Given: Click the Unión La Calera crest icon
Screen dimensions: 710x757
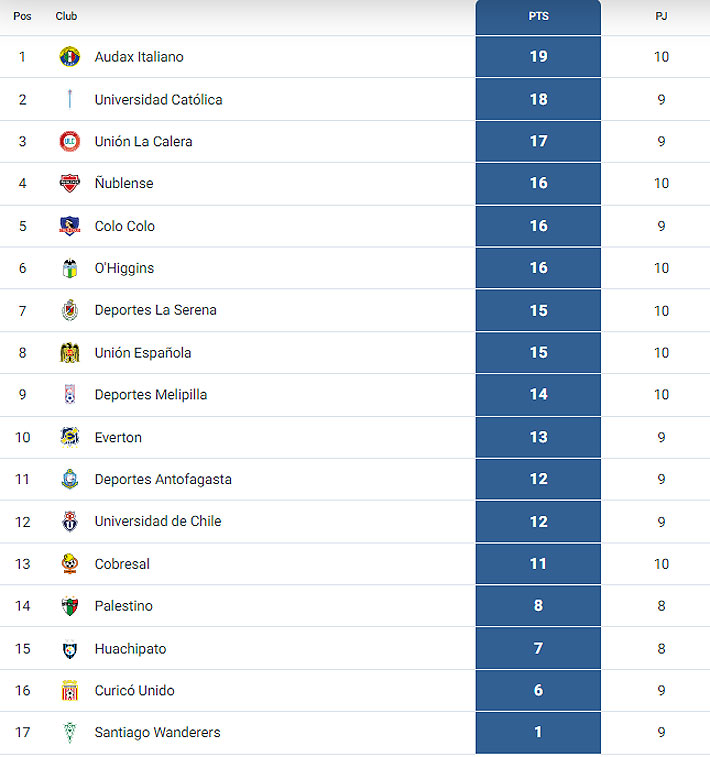Looking at the screenshot, I should pos(70,141).
